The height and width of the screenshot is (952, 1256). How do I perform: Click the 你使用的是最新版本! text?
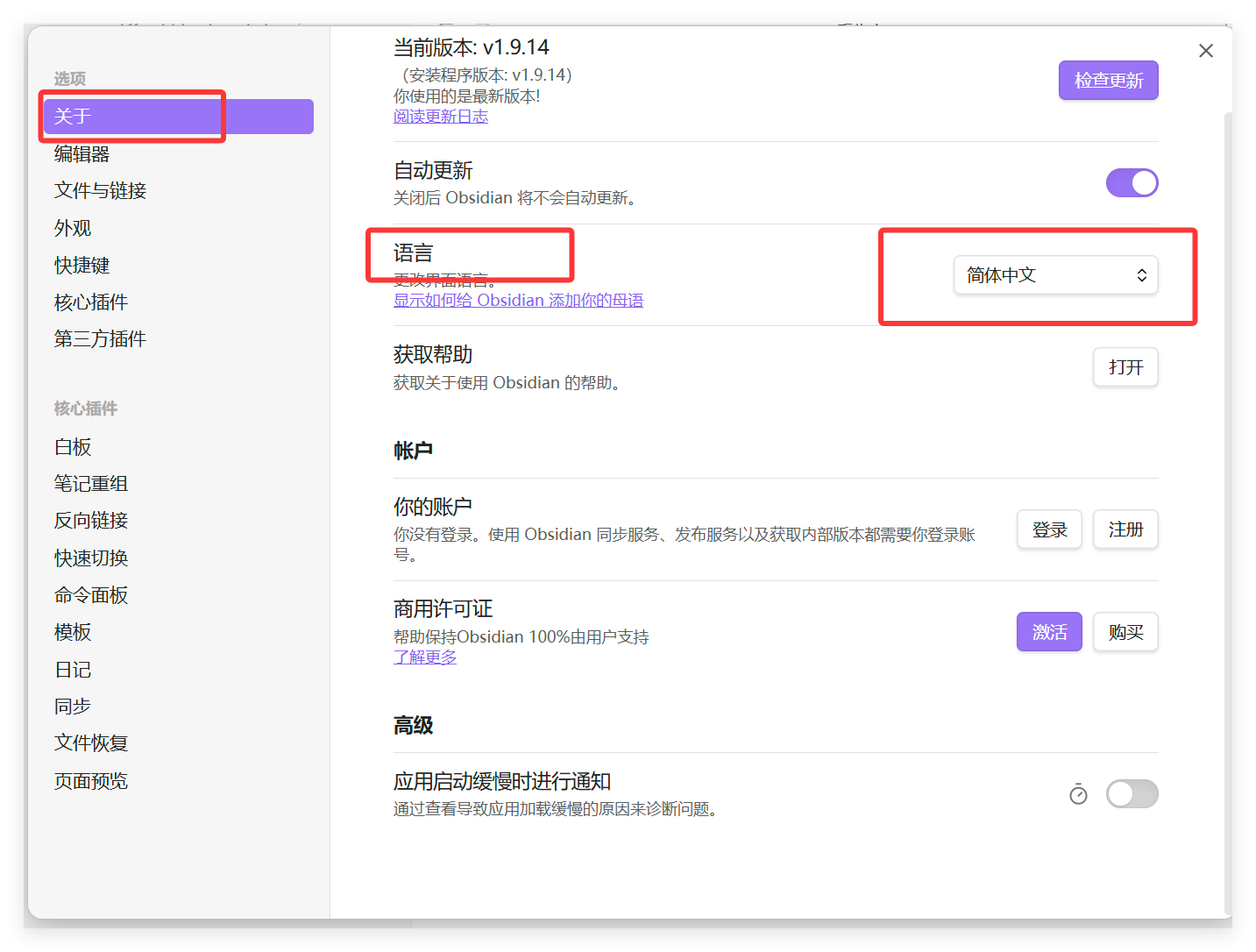pos(467,96)
